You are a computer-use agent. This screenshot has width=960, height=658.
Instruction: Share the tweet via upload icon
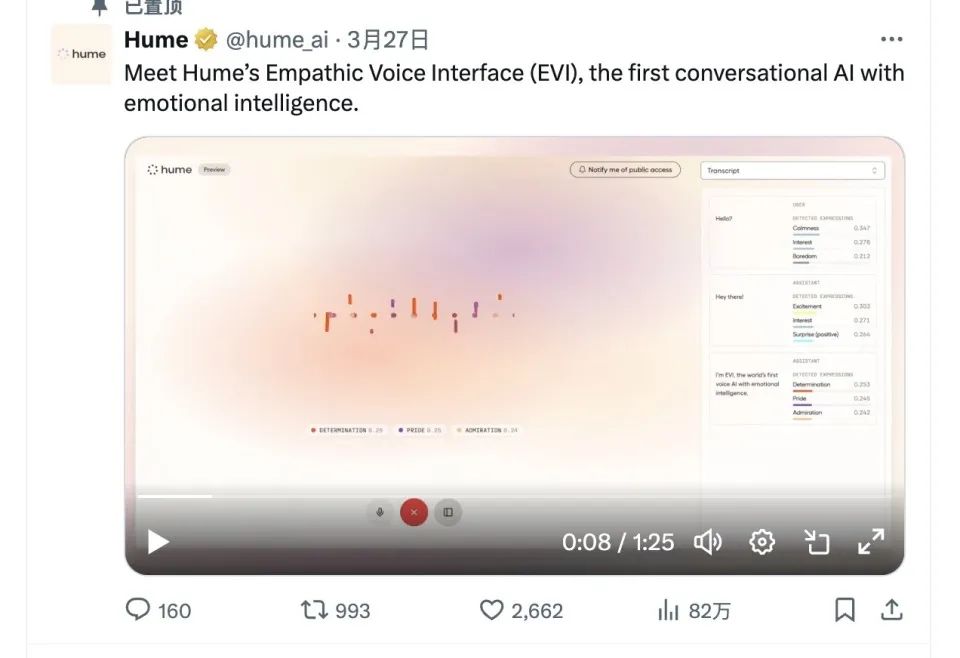[892, 610]
